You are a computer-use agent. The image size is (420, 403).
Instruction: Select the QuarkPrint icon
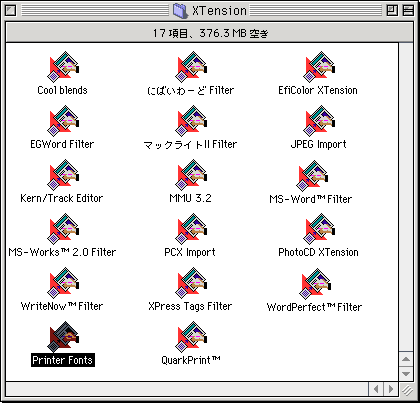[x=191, y=337]
